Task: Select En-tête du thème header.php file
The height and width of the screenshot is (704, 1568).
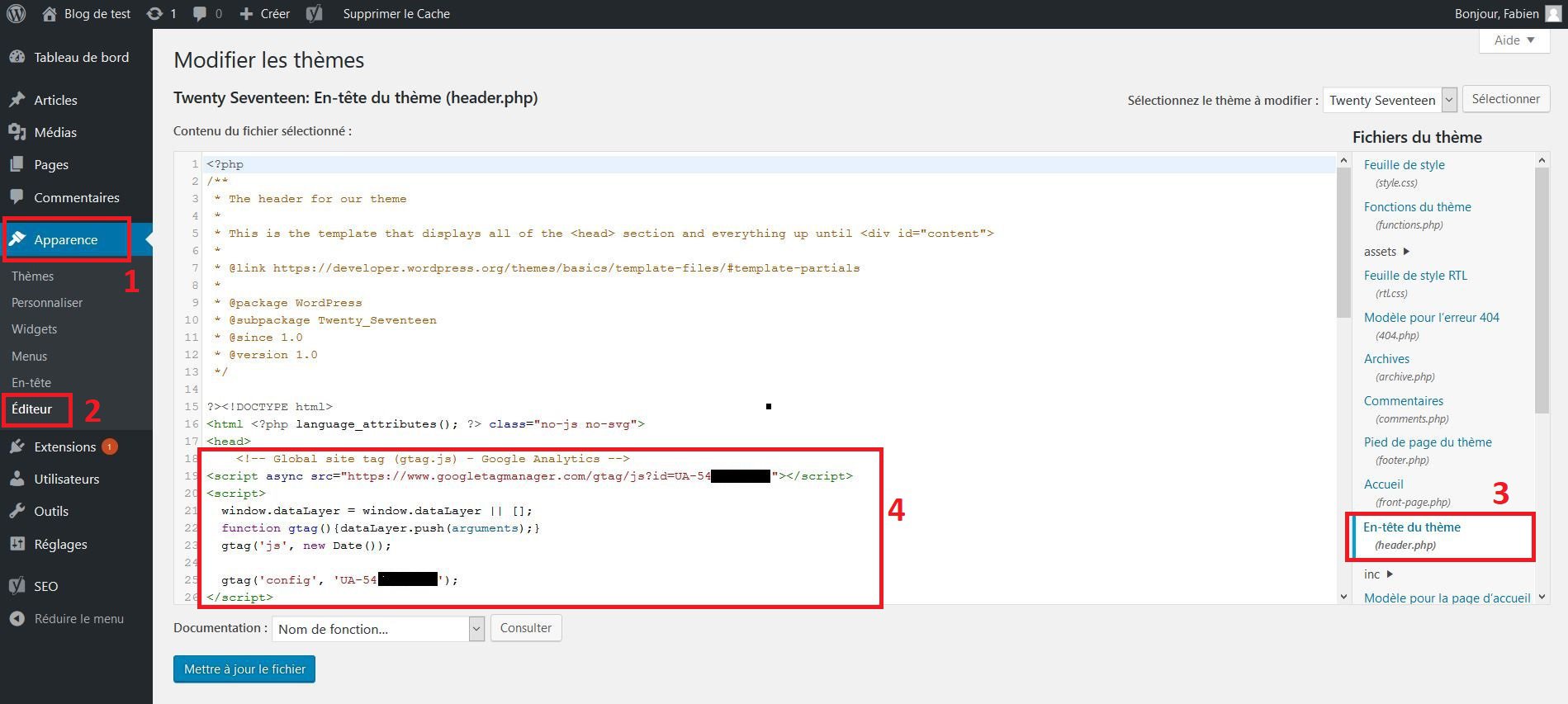Action: coord(1412,527)
